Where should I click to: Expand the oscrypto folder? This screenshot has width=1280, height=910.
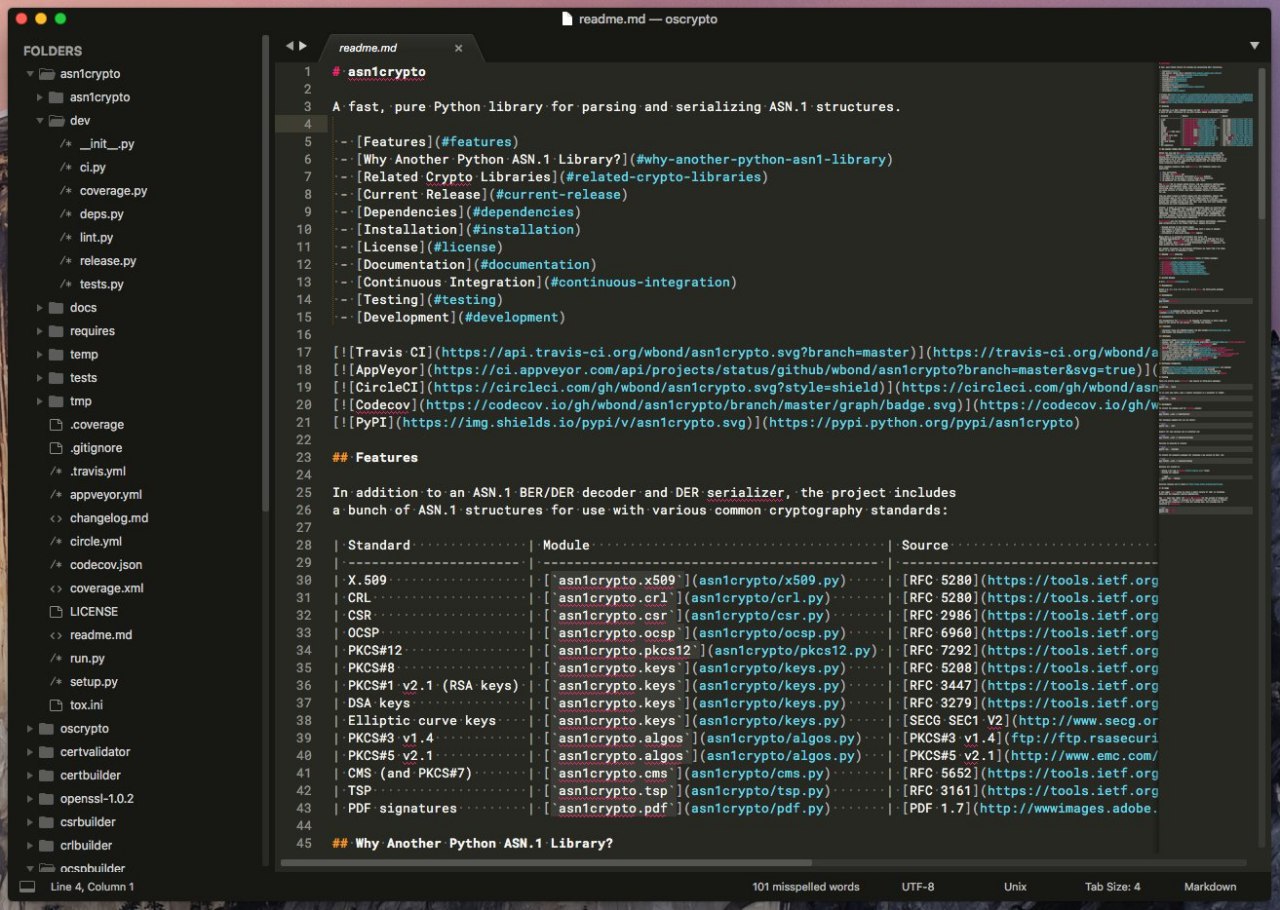tap(31, 729)
